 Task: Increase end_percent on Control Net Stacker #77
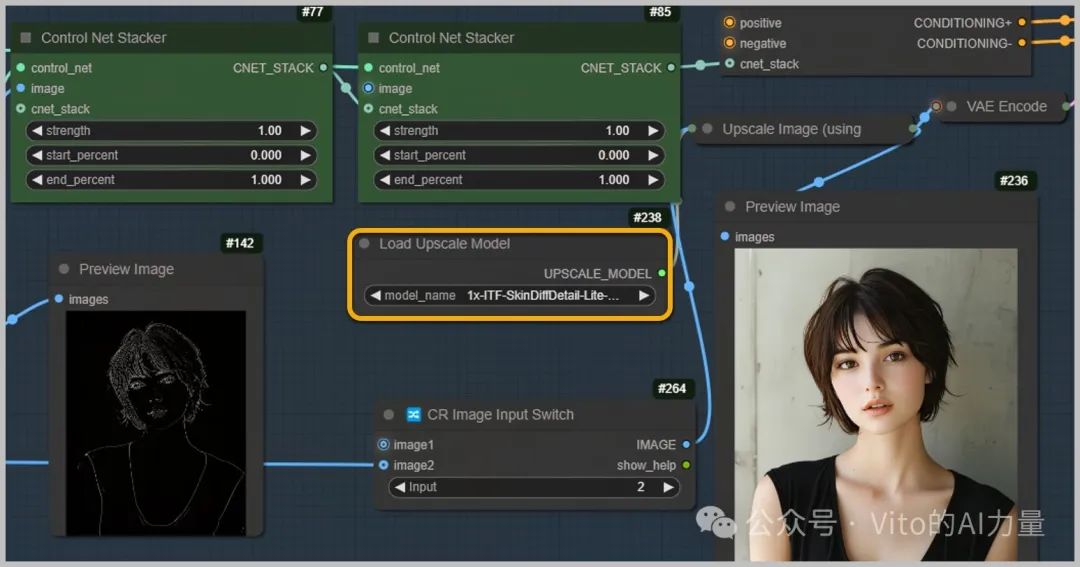coord(305,180)
